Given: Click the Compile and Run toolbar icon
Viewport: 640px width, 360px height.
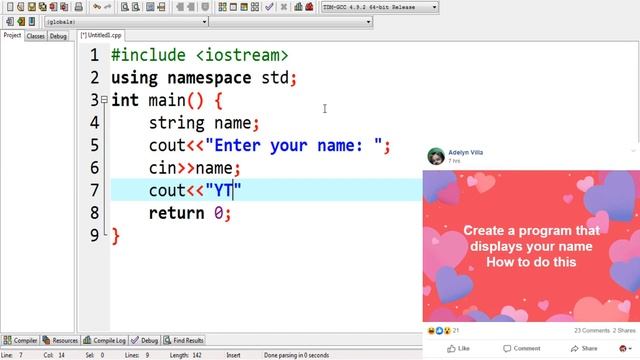Looking at the screenshot, I should coord(244,7).
